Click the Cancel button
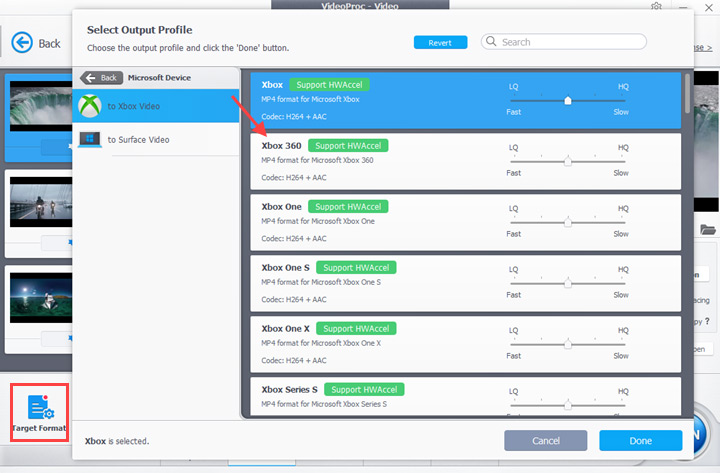The width and height of the screenshot is (720, 473). [546, 440]
